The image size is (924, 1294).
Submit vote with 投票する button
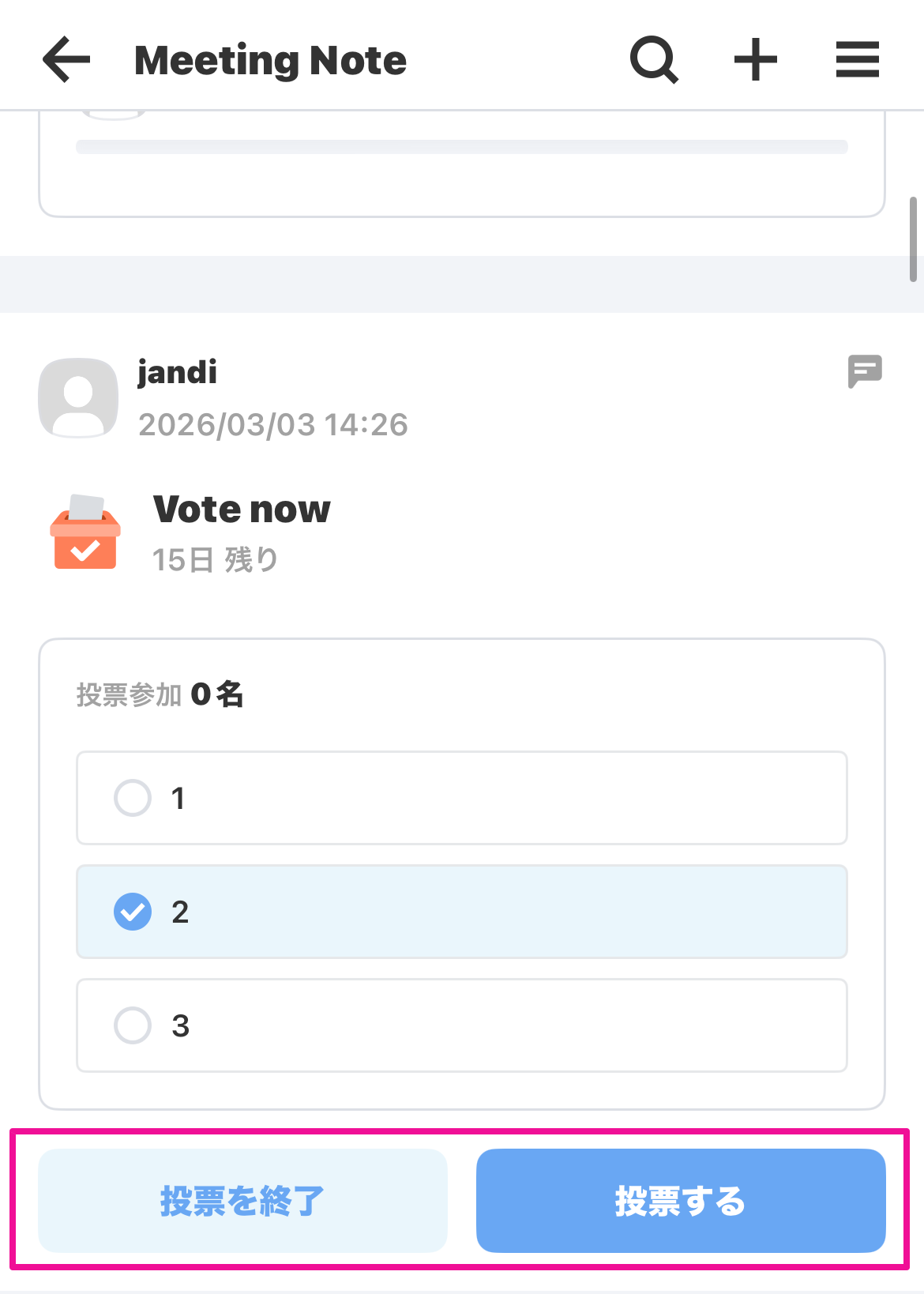point(681,1201)
